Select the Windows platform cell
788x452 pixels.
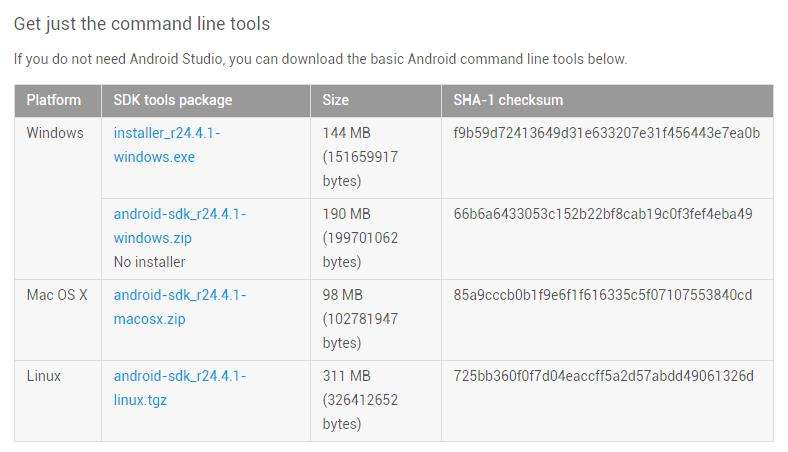(x=55, y=133)
